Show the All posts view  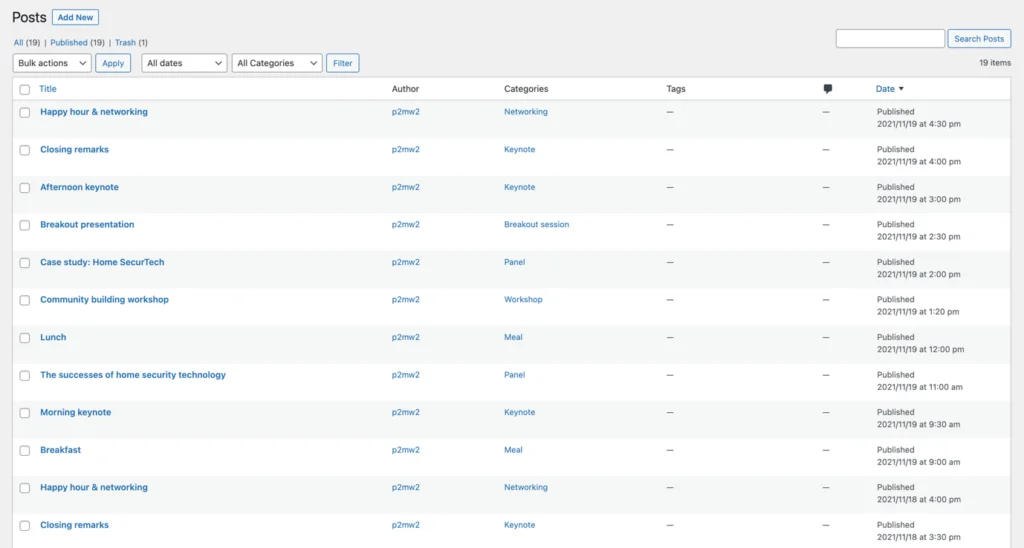click(19, 43)
